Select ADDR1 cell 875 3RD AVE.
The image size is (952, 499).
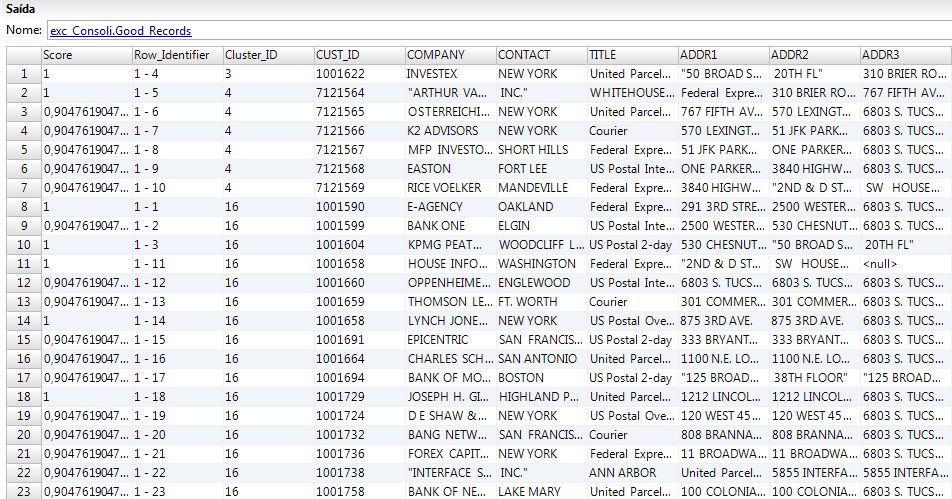click(724, 321)
